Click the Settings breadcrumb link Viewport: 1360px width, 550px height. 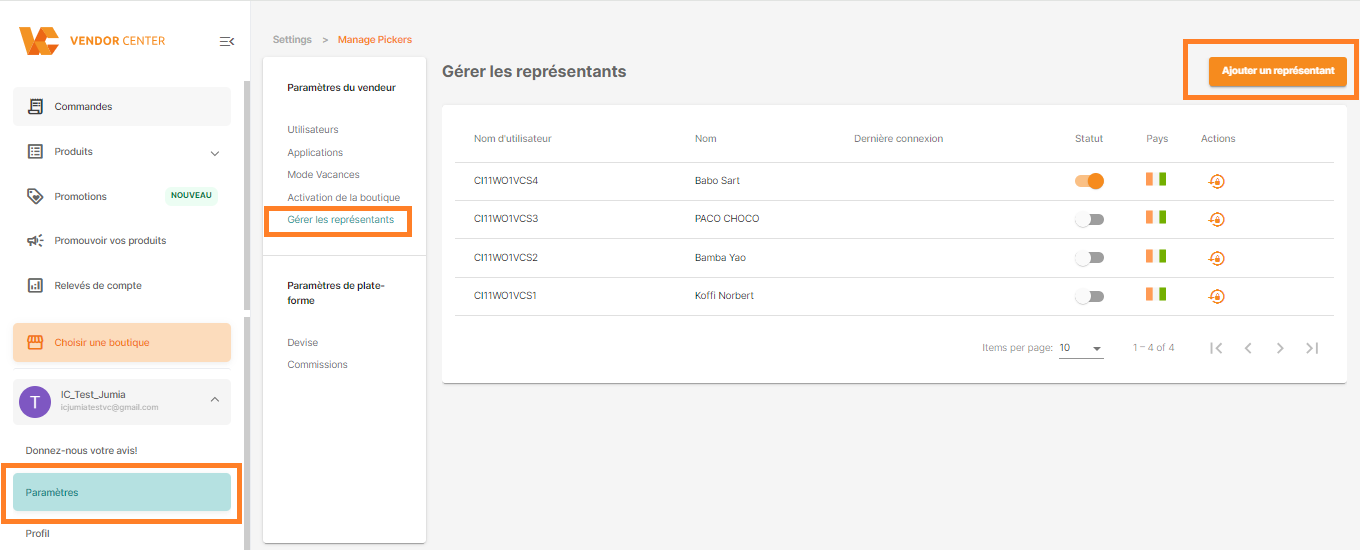coord(292,40)
